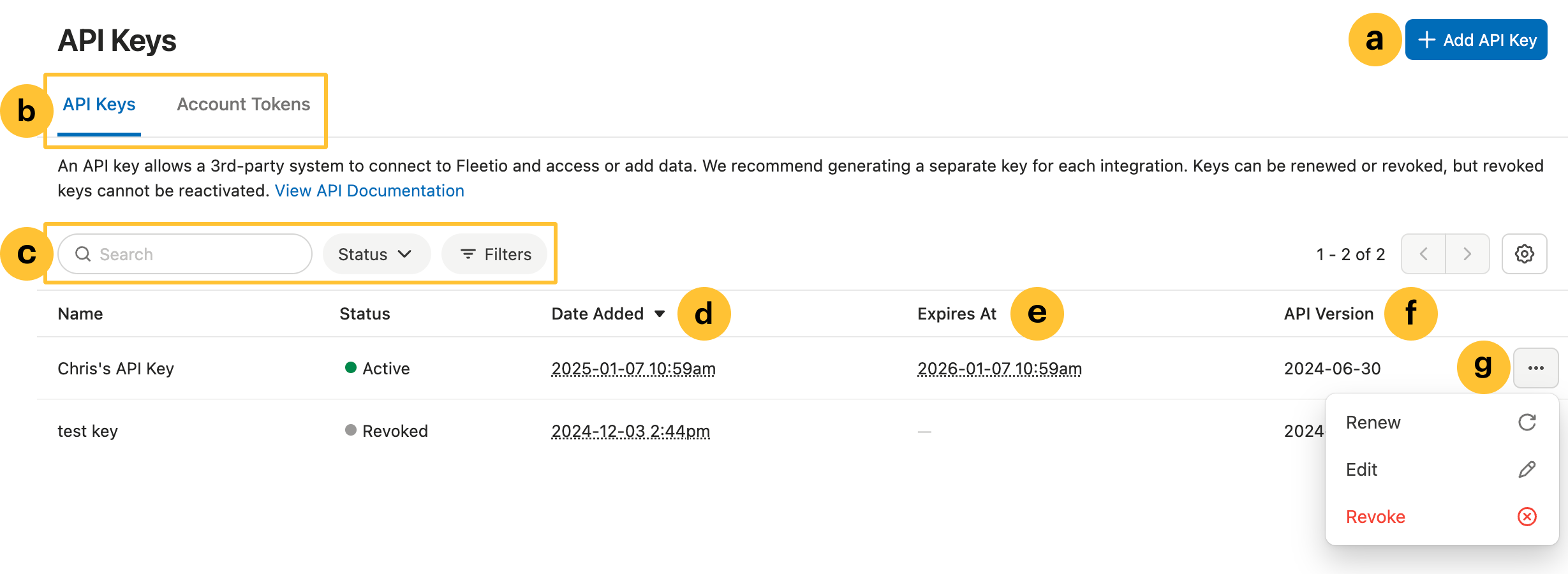The width and height of the screenshot is (1568, 574).
Task: Click the previous-page chevron control
Action: (1424, 254)
